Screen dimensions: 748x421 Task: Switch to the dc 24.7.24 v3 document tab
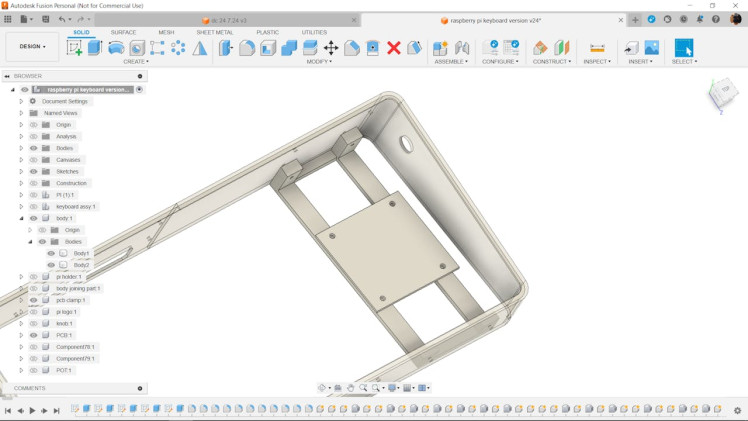(x=228, y=21)
